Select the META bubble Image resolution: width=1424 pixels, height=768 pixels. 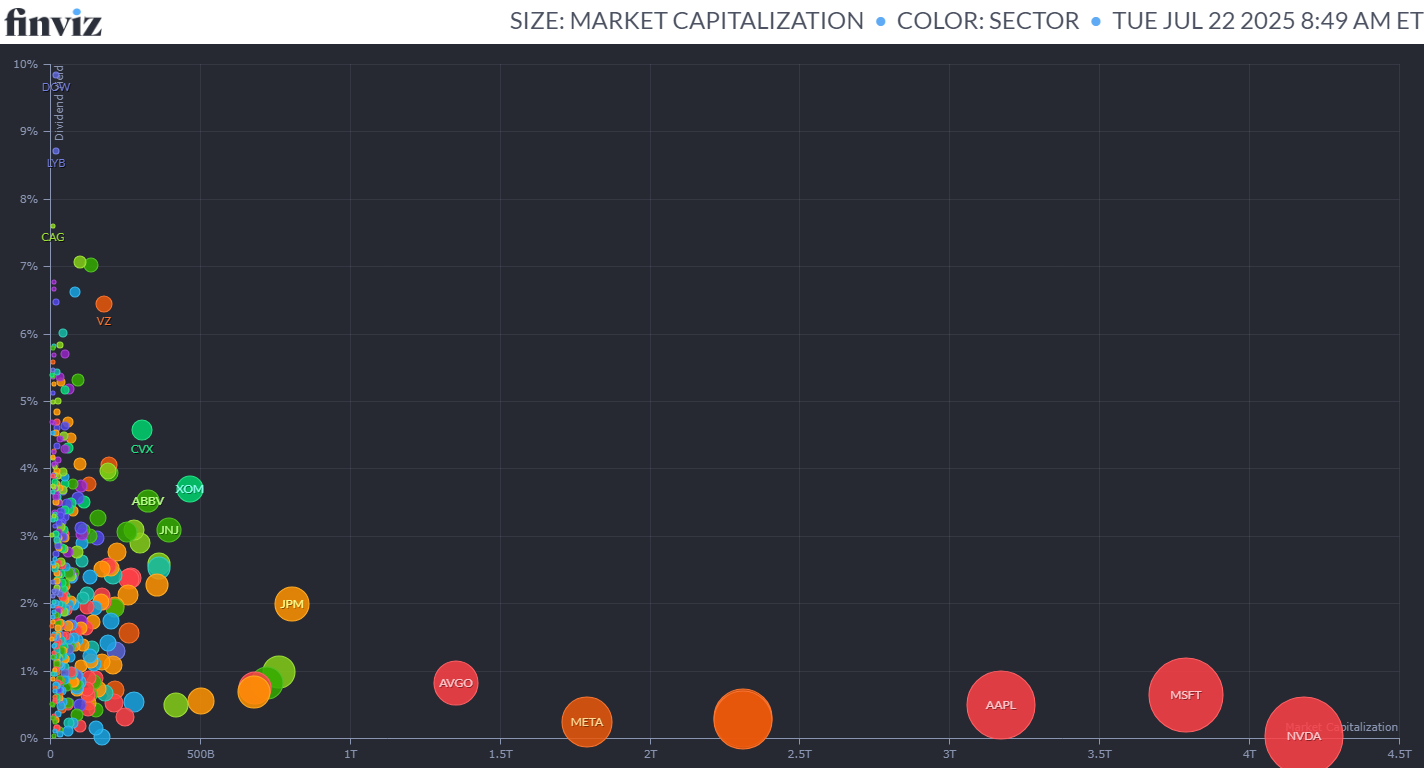tap(586, 722)
